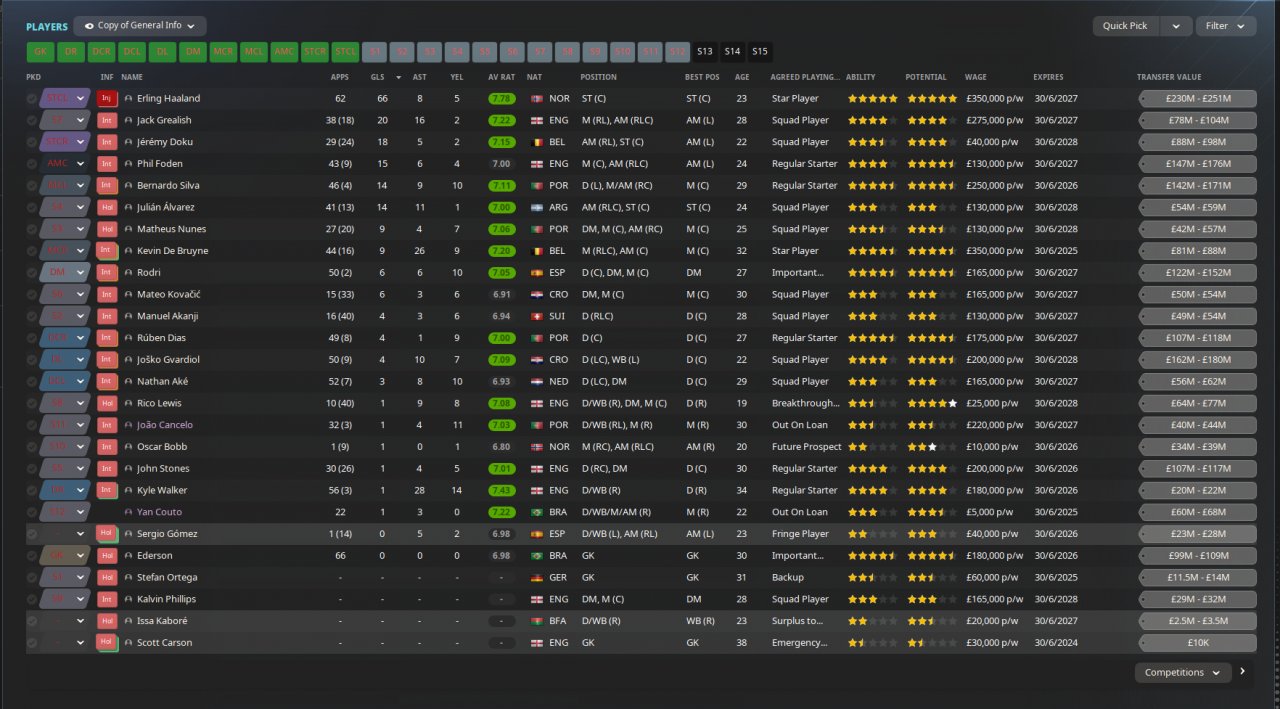Toggle the selection tick for Rodri
This screenshot has width=1280, height=709.
click(32, 273)
